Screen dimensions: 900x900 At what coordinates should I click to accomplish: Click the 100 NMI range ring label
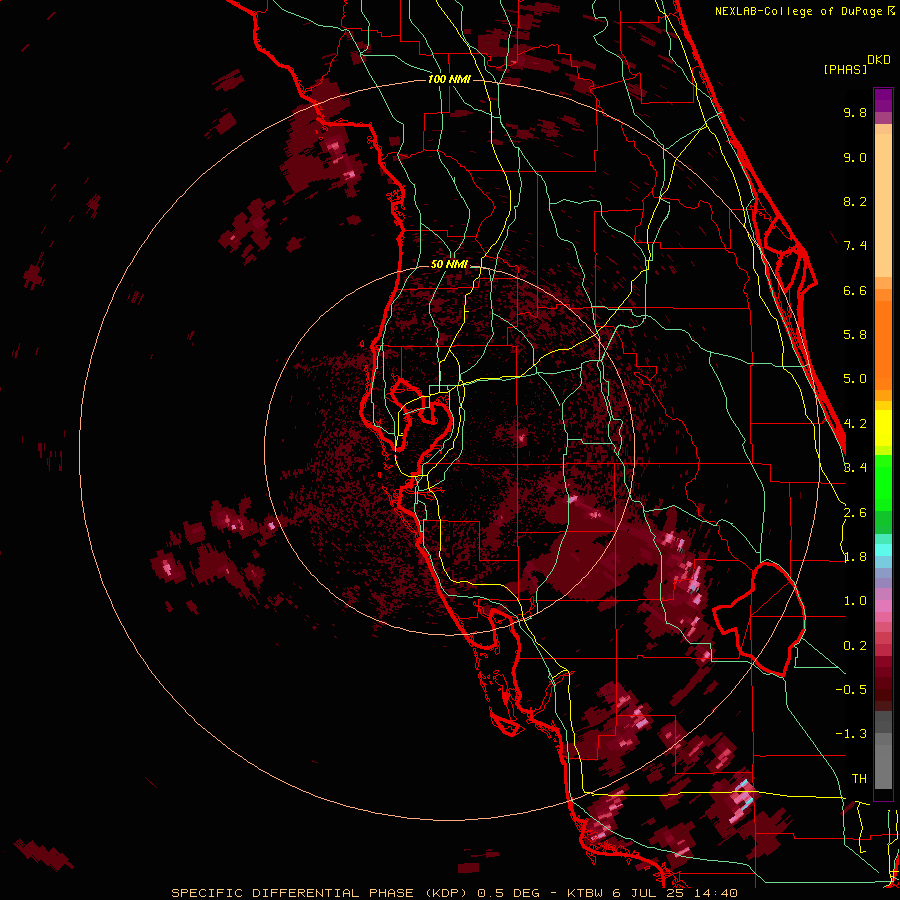449,79
